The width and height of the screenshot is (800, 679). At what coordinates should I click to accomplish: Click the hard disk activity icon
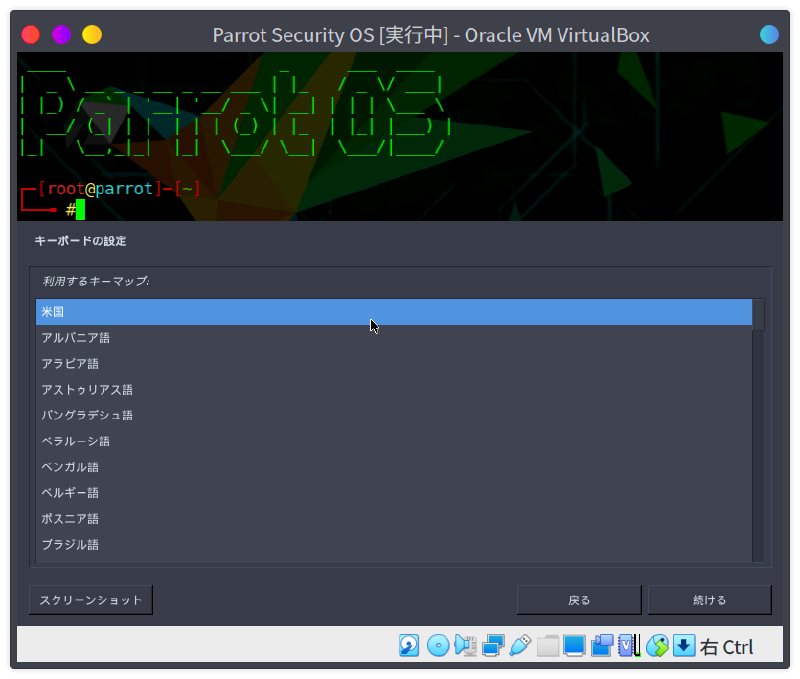click(x=409, y=646)
